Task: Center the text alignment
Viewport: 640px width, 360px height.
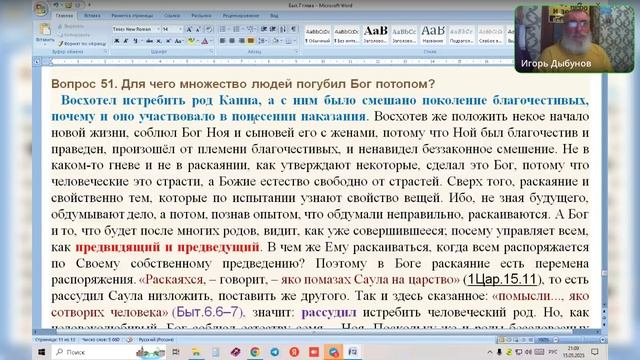Action: (232, 41)
